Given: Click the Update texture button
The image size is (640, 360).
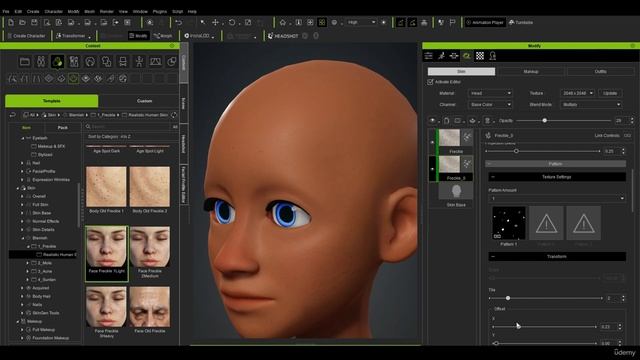Looking at the screenshot, I should pyautogui.click(x=610, y=93).
